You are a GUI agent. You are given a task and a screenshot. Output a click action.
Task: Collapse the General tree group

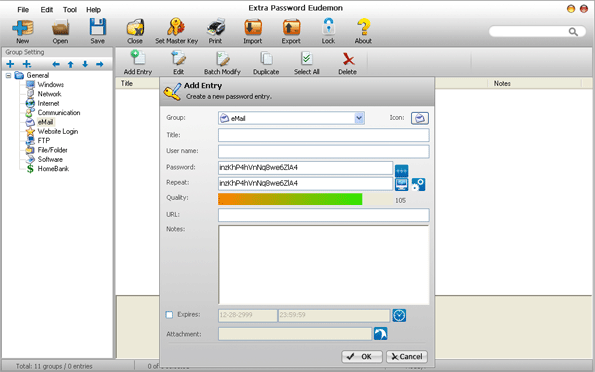point(8,76)
